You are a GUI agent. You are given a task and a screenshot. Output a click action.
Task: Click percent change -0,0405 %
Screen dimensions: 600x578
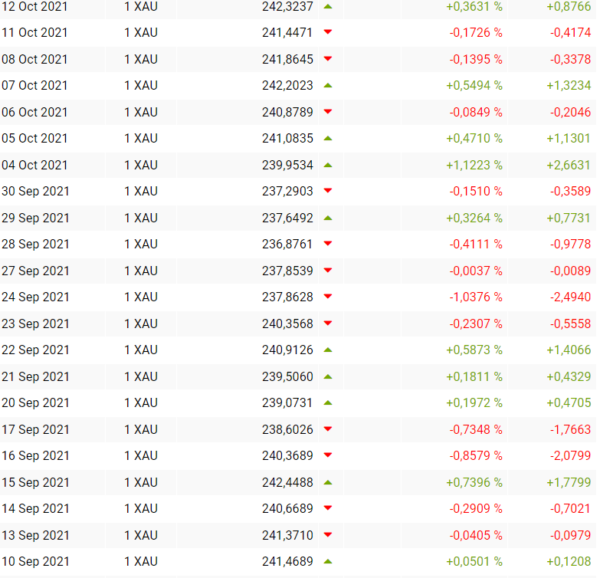click(476, 535)
